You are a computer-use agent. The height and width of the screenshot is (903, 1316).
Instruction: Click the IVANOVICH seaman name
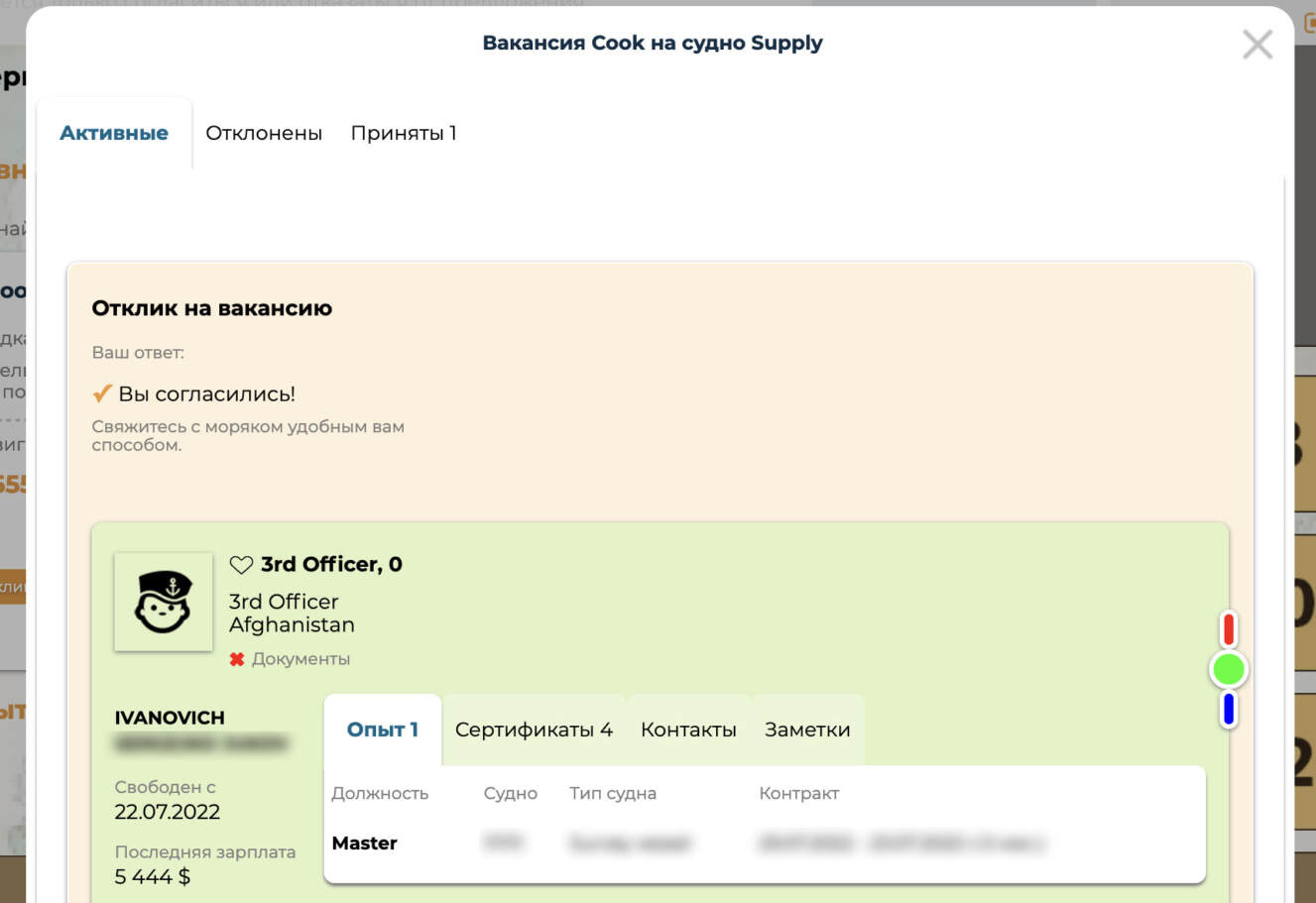(x=170, y=718)
